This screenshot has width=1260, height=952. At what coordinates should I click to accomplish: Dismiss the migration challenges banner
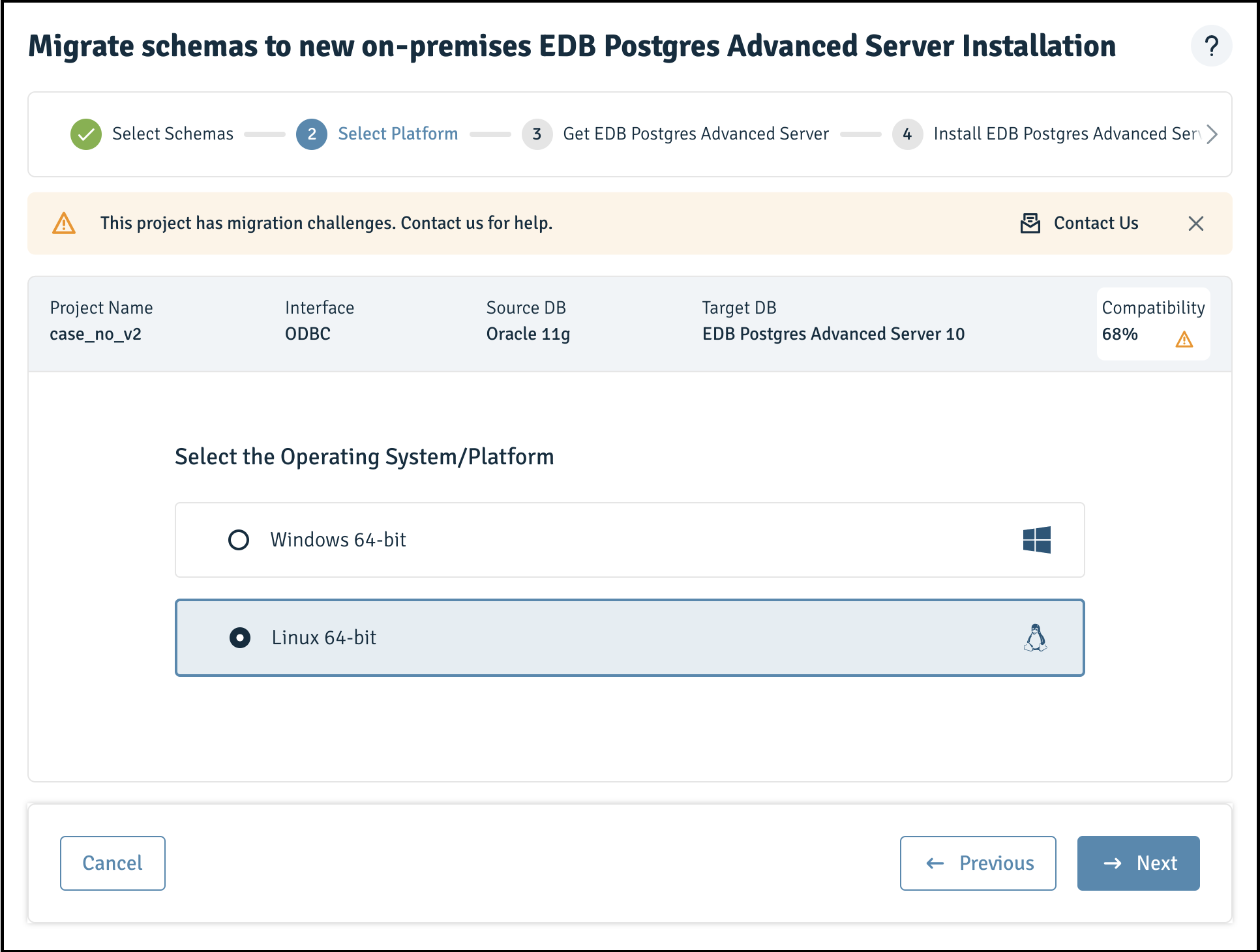click(1195, 224)
